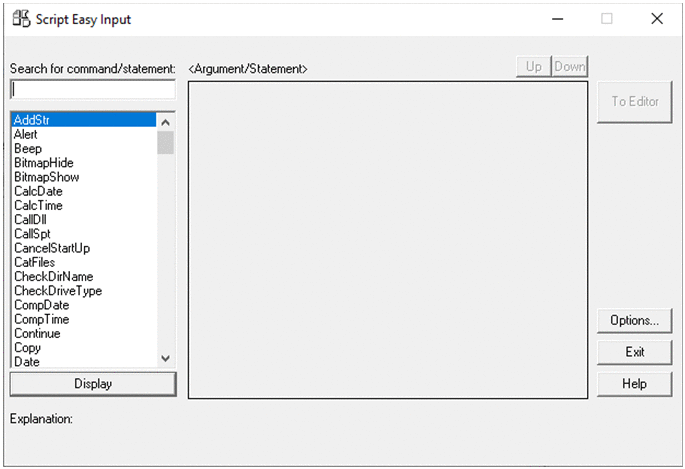The image size is (685, 469).
Task: Choose BitmapHide from the command list
Action: [83, 162]
